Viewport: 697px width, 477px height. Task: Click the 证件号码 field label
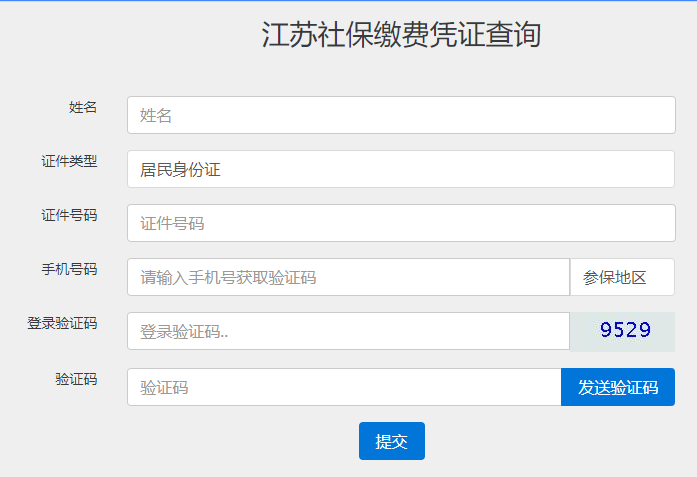click(69, 215)
